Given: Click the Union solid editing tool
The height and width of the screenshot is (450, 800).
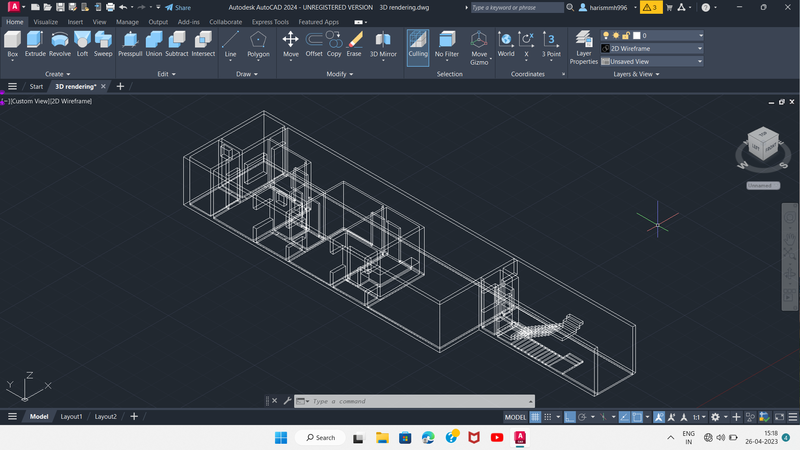Looking at the screenshot, I should pos(154,44).
